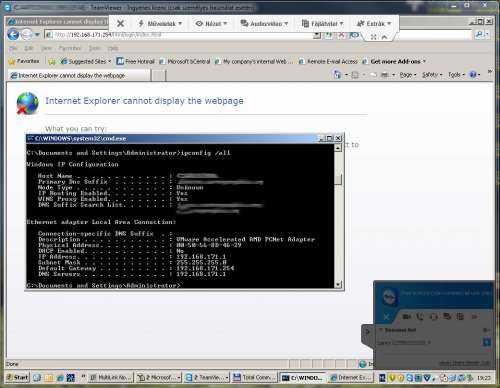500x388 pixels.
Task: Click the file box icon in TeamViewer panel
Action: (460, 317)
